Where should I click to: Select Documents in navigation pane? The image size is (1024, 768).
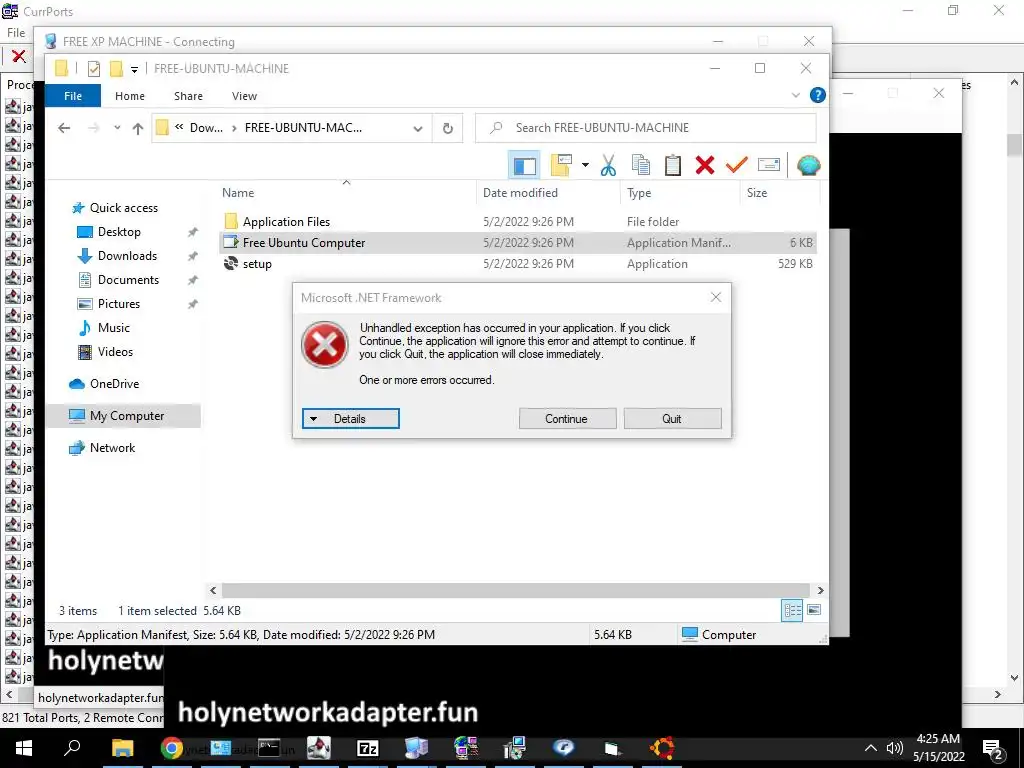point(128,280)
